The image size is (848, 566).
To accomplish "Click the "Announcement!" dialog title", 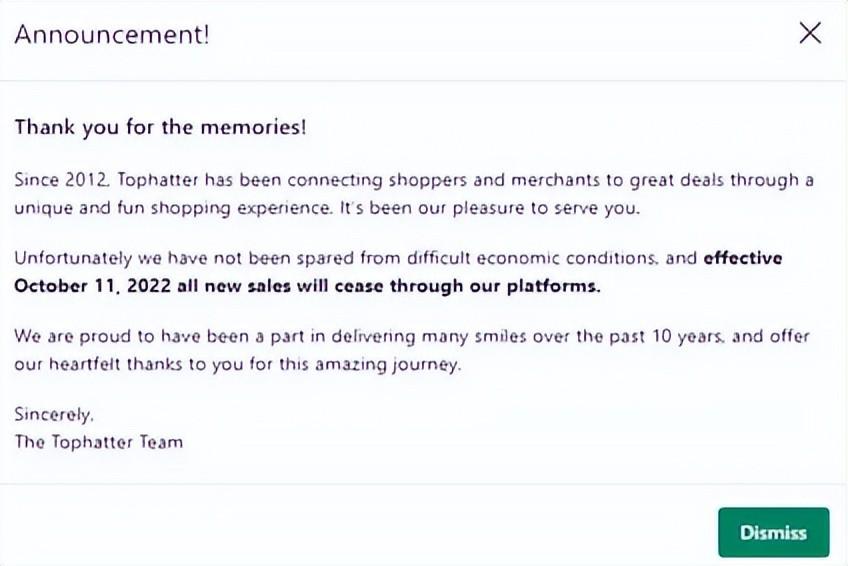I will (112, 35).
